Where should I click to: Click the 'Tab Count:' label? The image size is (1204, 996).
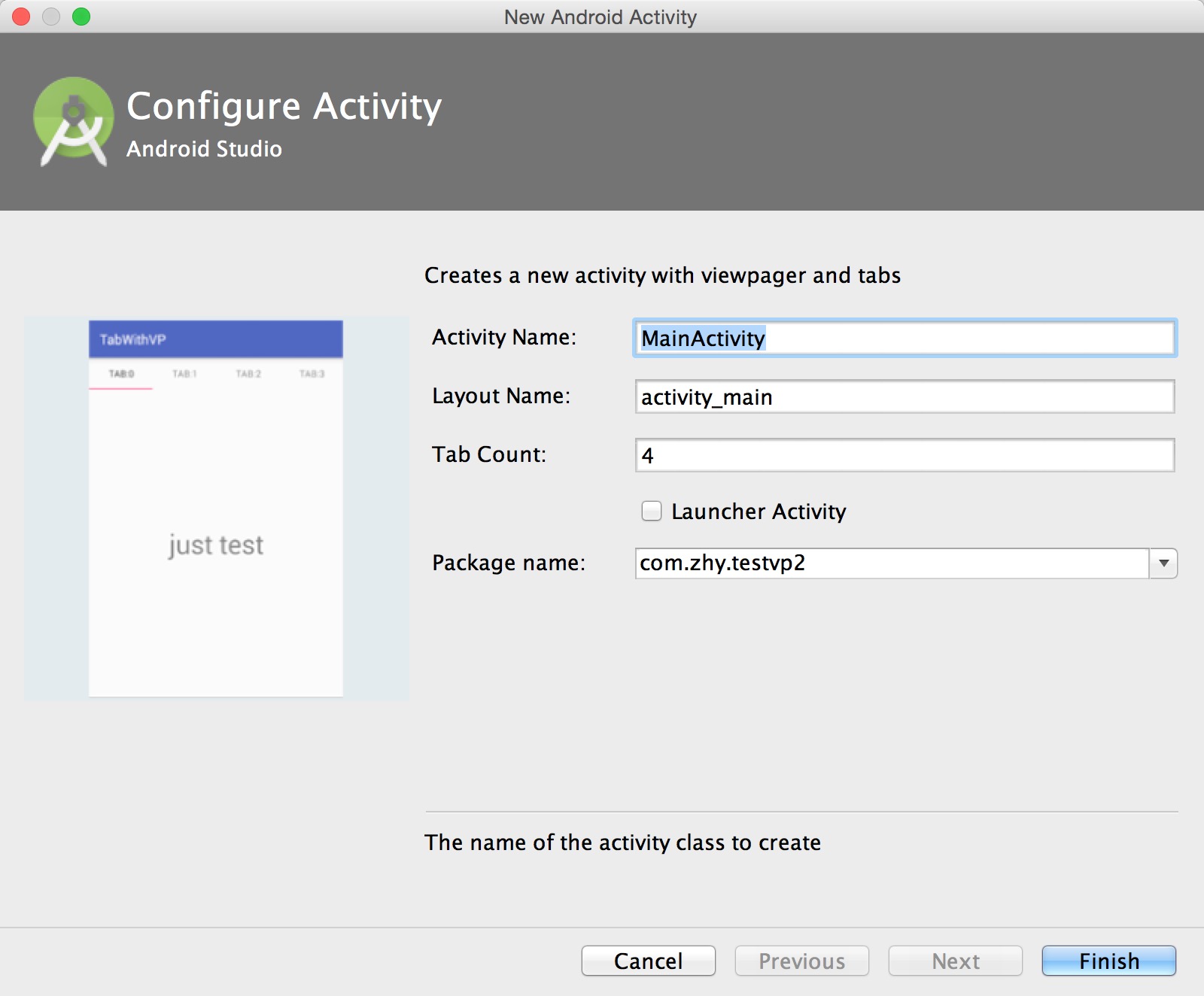[489, 454]
